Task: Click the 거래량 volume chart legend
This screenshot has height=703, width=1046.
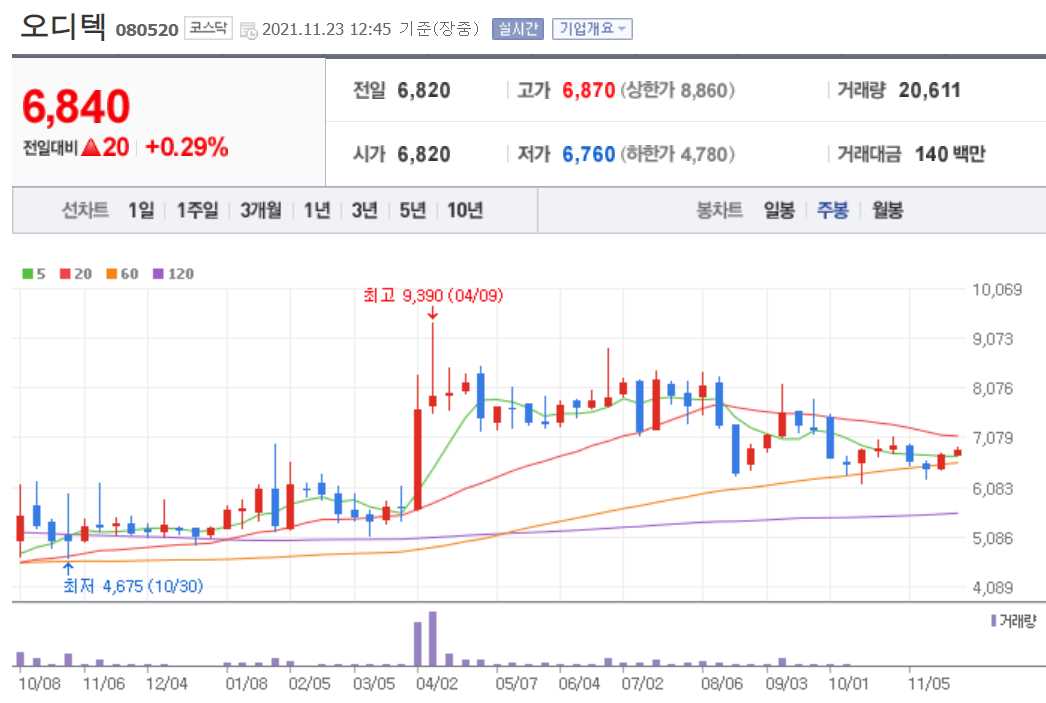Action: (1013, 621)
